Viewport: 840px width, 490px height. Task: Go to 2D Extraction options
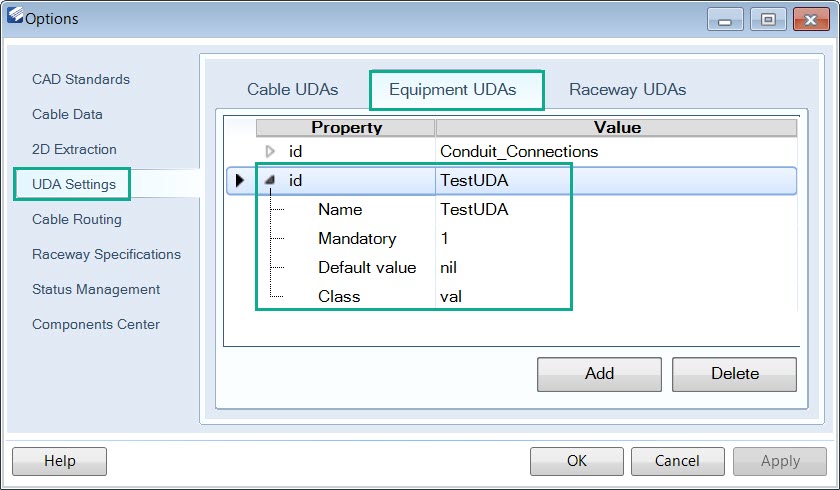click(74, 149)
